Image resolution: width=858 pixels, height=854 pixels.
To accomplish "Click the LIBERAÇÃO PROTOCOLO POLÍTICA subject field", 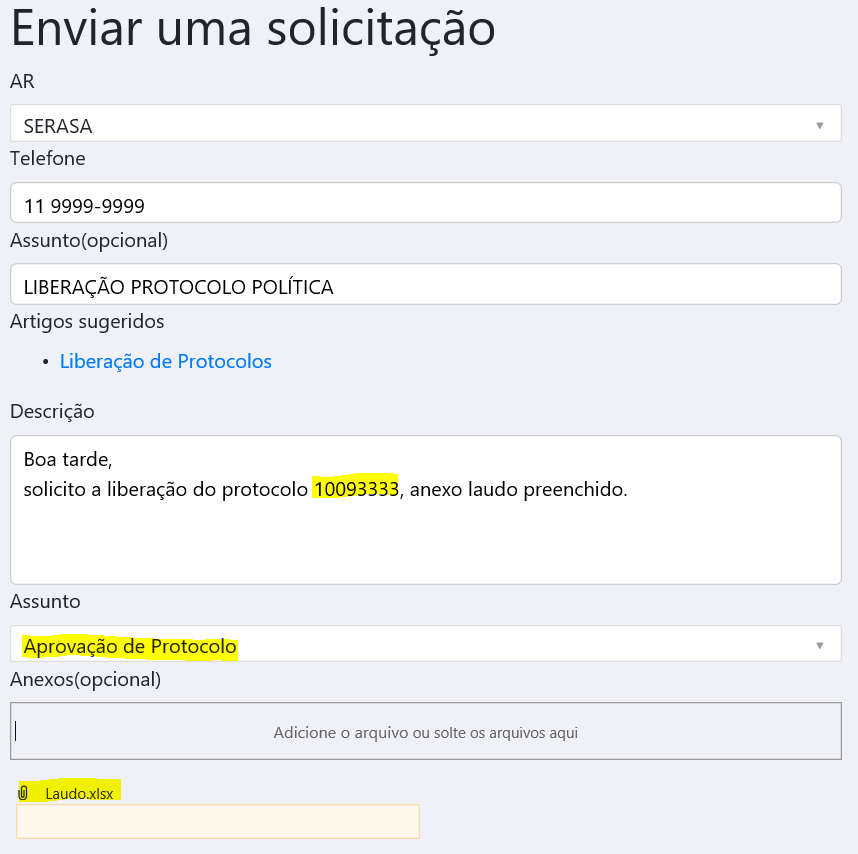I will point(425,286).
